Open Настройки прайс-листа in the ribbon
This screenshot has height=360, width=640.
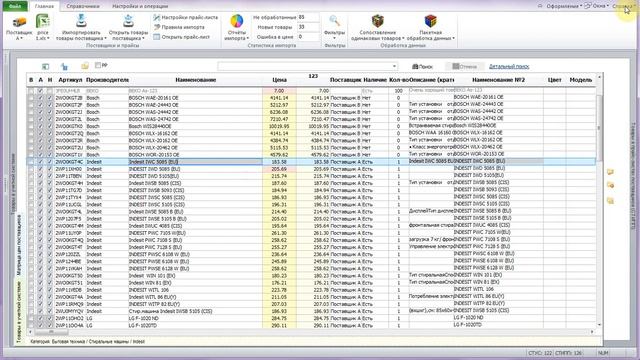coord(186,18)
